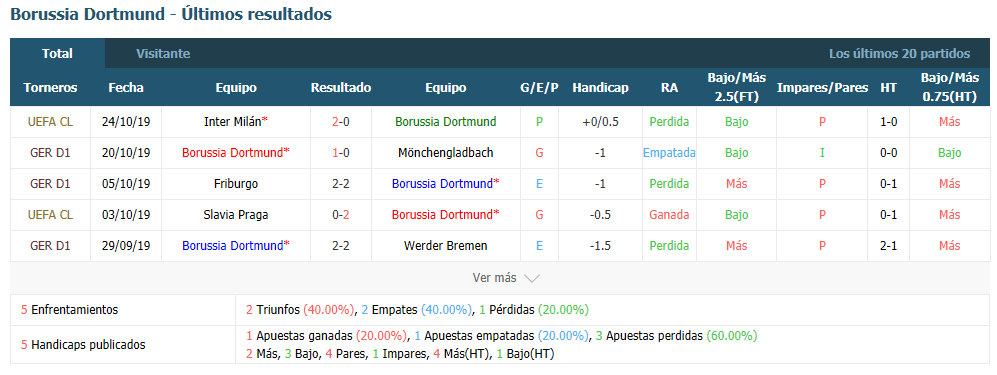Screen dimensions: 997x375
Task: Click the Empatada RA cell
Action: point(669,153)
